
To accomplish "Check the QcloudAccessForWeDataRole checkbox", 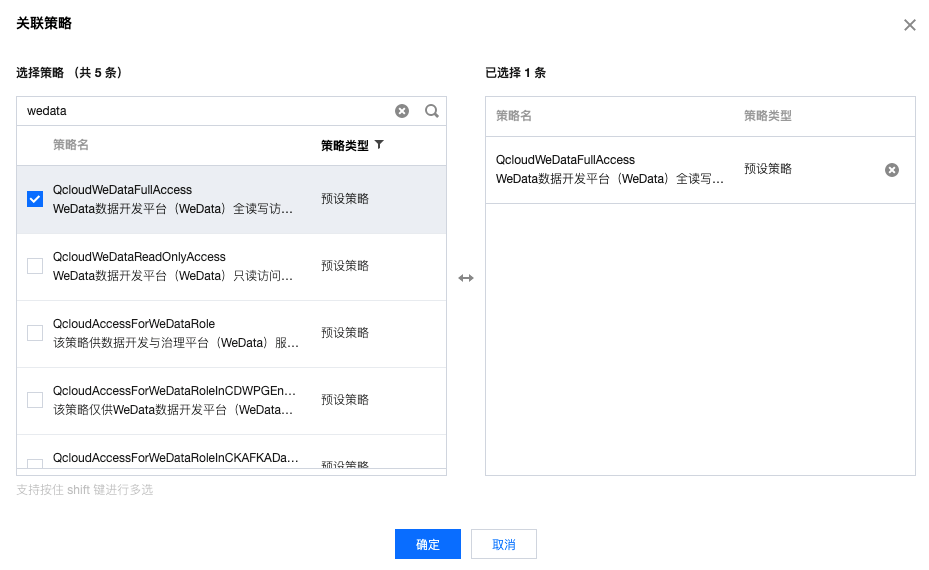I will (35, 333).
